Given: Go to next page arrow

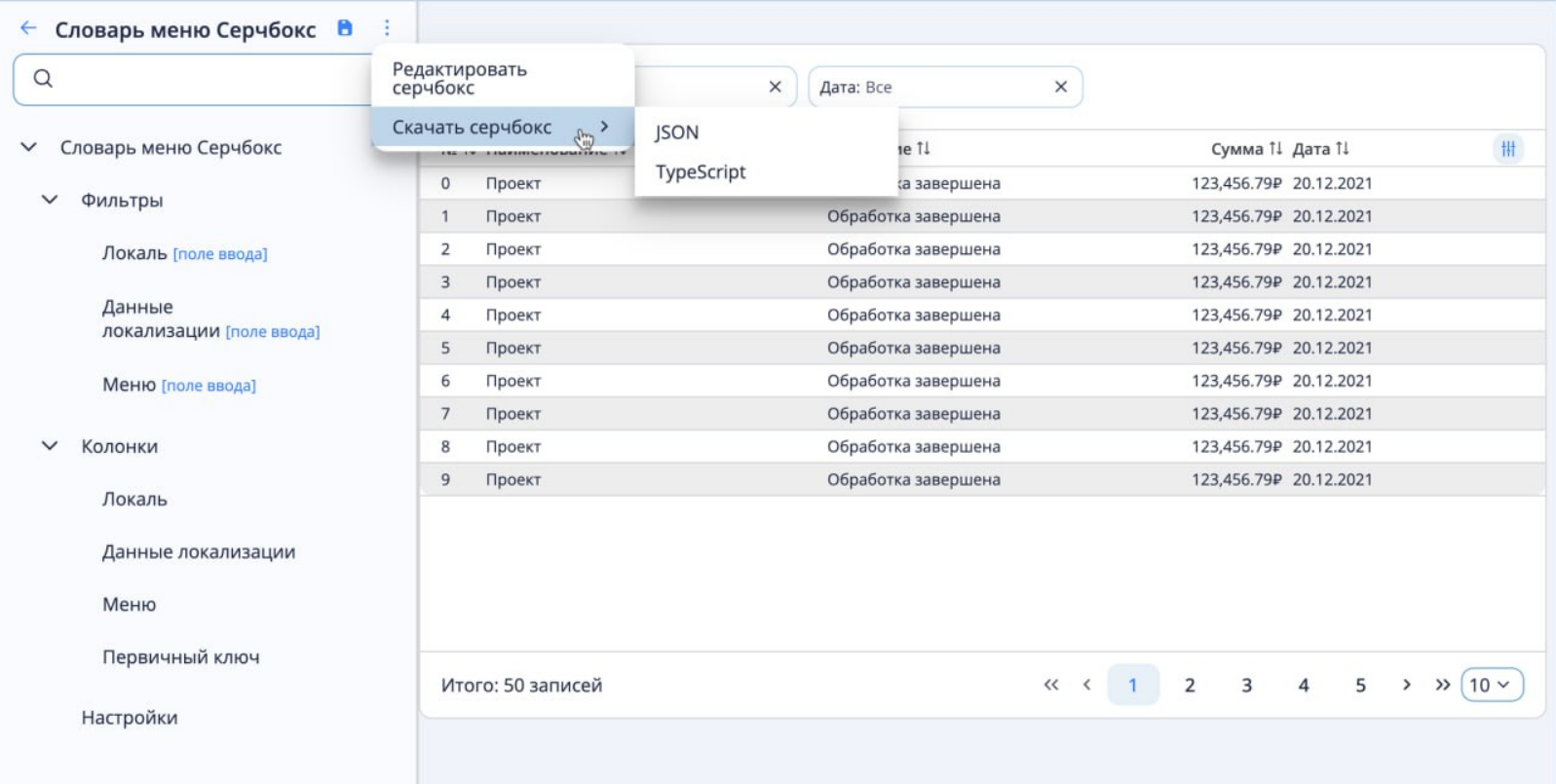Looking at the screenshot, I should pos(1406,685).
